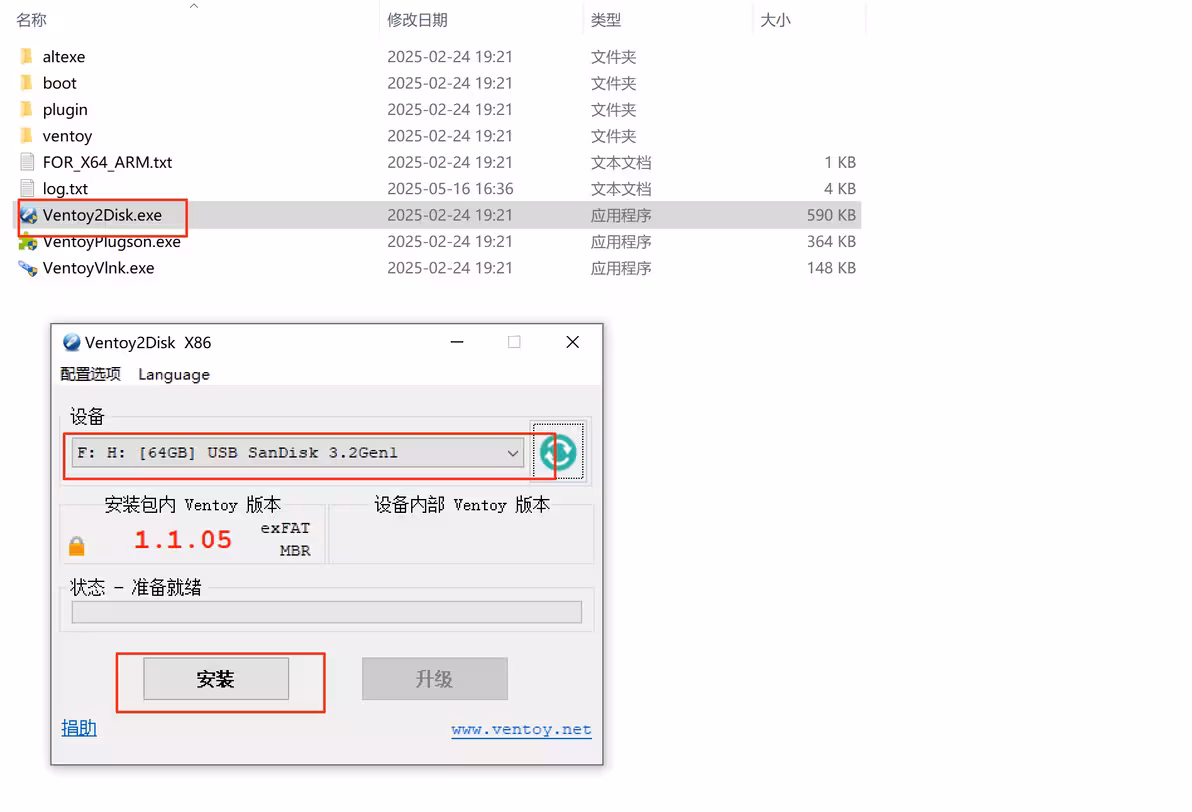This screenshot has height=812, width=1192.
Task: Click the 148 KB size cell
Action: point(831,268)
